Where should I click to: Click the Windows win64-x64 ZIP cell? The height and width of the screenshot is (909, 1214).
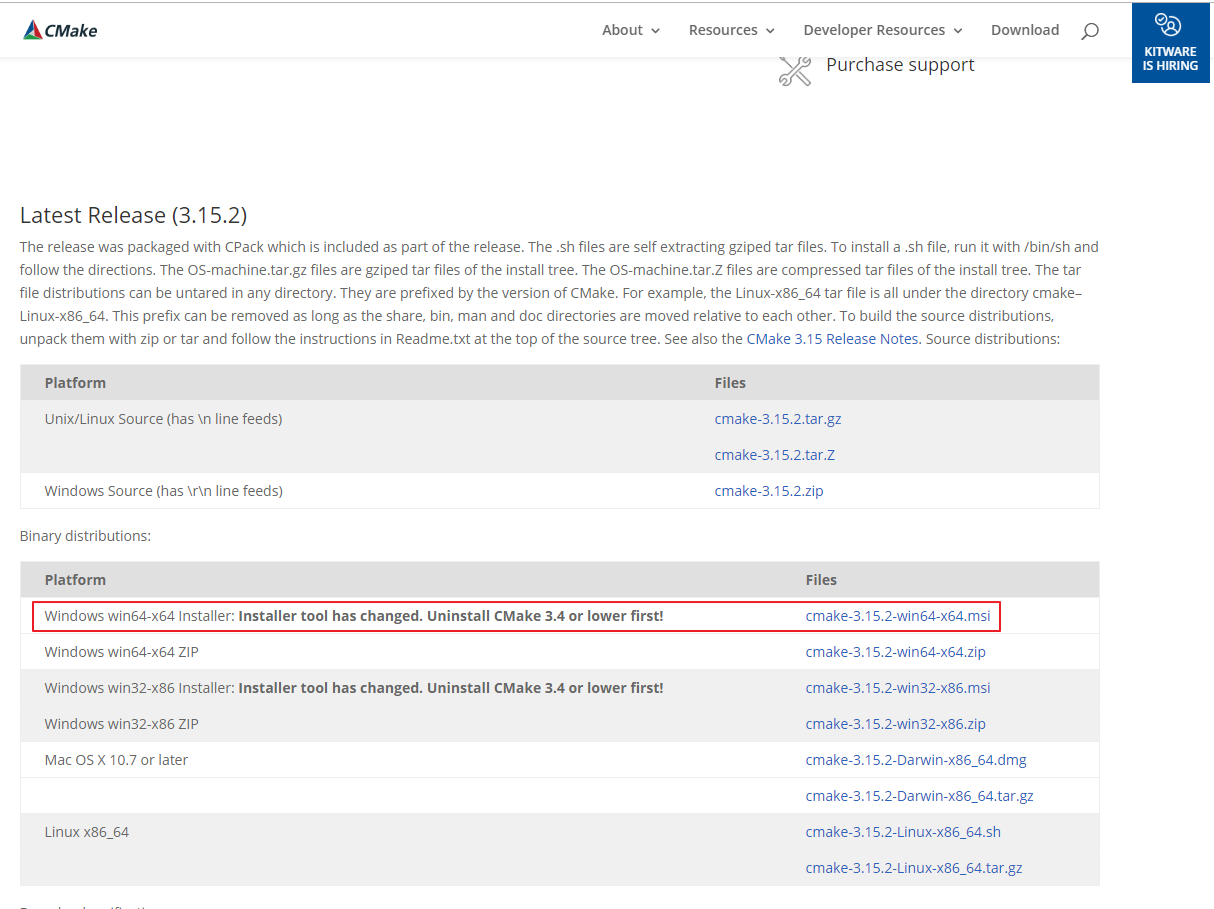[x=121, y=652]
